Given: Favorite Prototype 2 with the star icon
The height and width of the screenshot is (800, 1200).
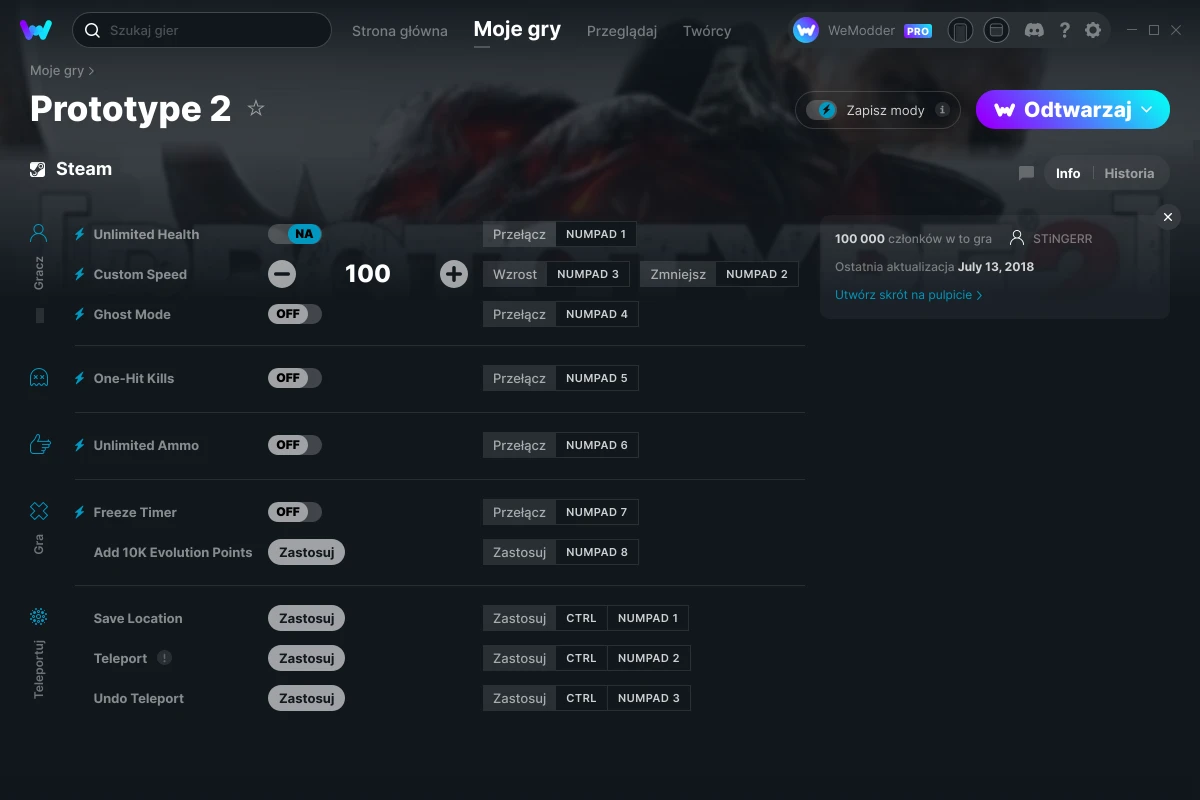Looking at the screenshot, I should (256, 108).
